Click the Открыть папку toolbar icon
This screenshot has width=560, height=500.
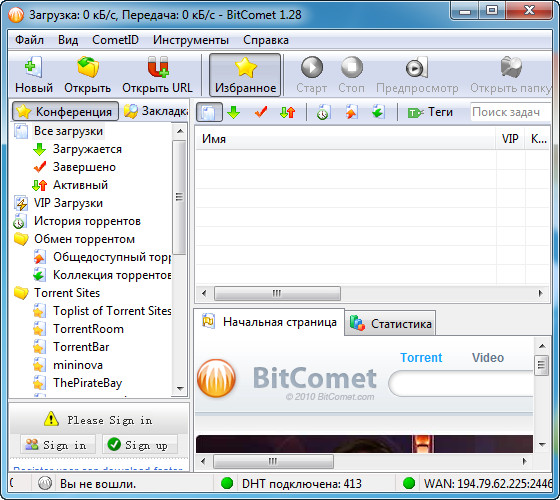[x=511, y=67]
